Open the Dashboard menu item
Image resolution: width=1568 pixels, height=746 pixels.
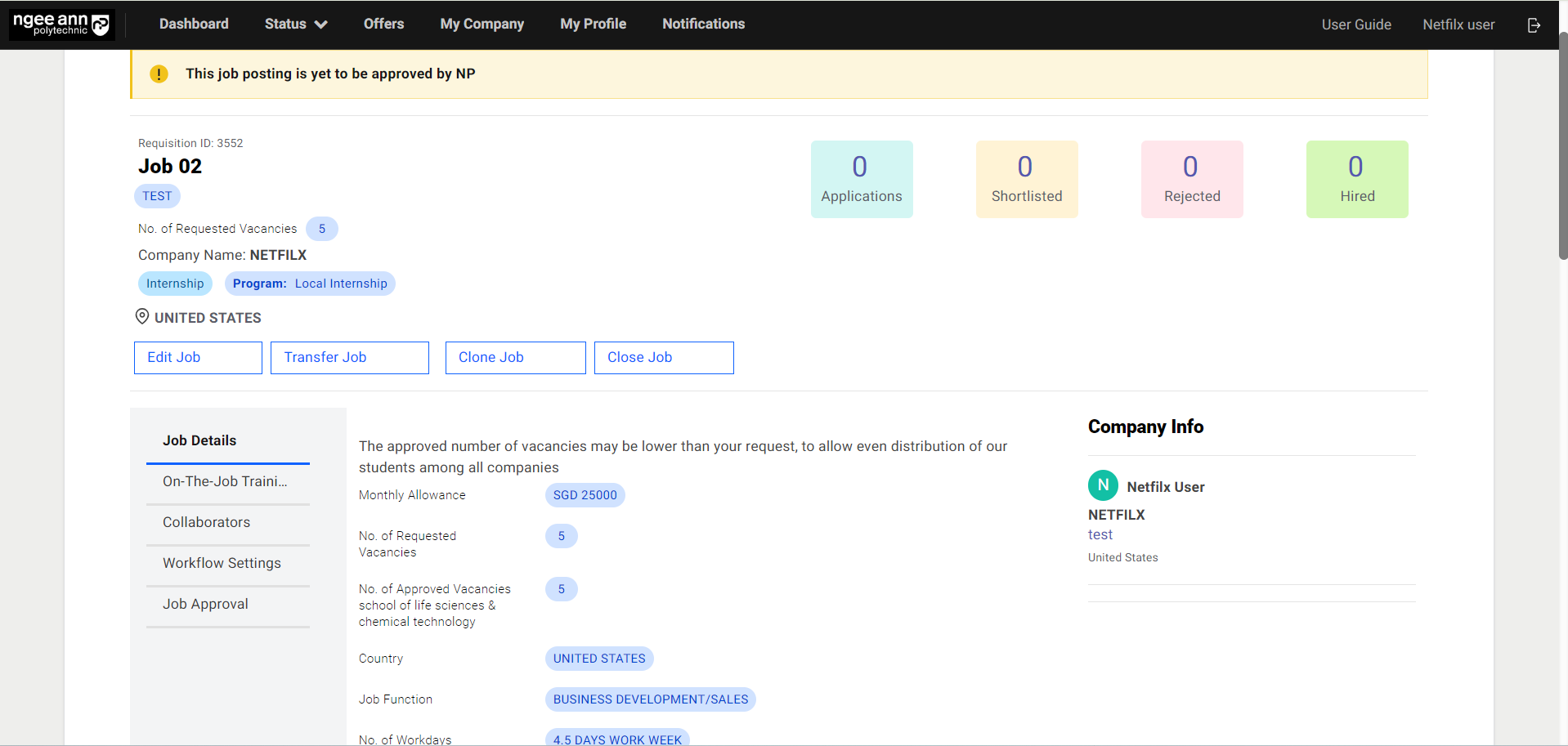tap(194, 25)
